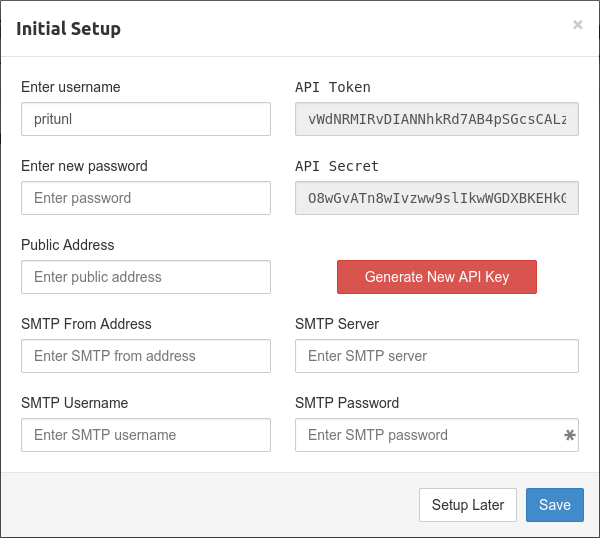Click the SMTP from address field
Viewport: 600px width, 538px height.
pyautogui.click(x=146, y=356)
